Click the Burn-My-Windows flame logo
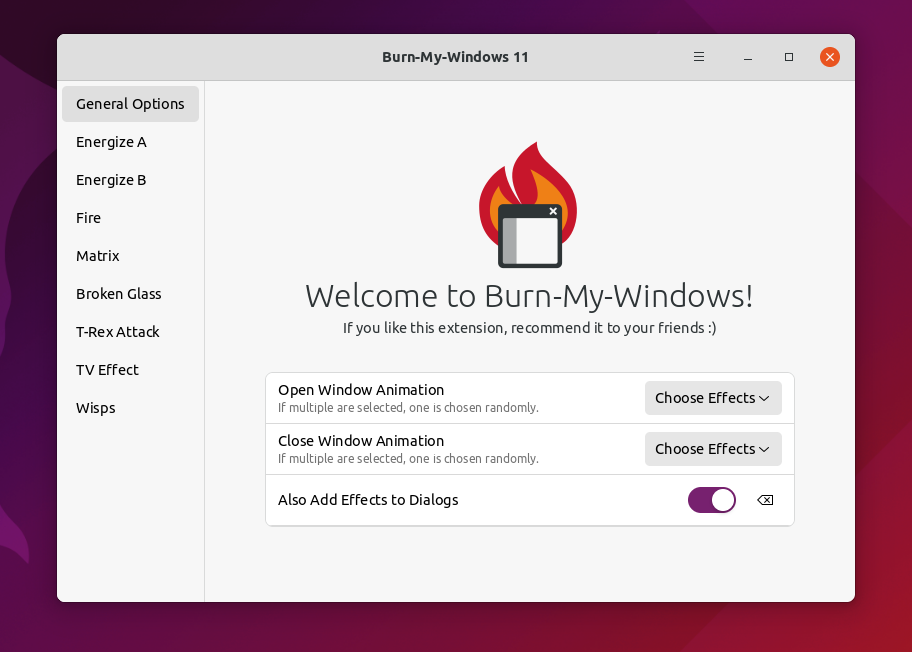The height and width of the screenshot is (652, 912). tap(528, 205)
